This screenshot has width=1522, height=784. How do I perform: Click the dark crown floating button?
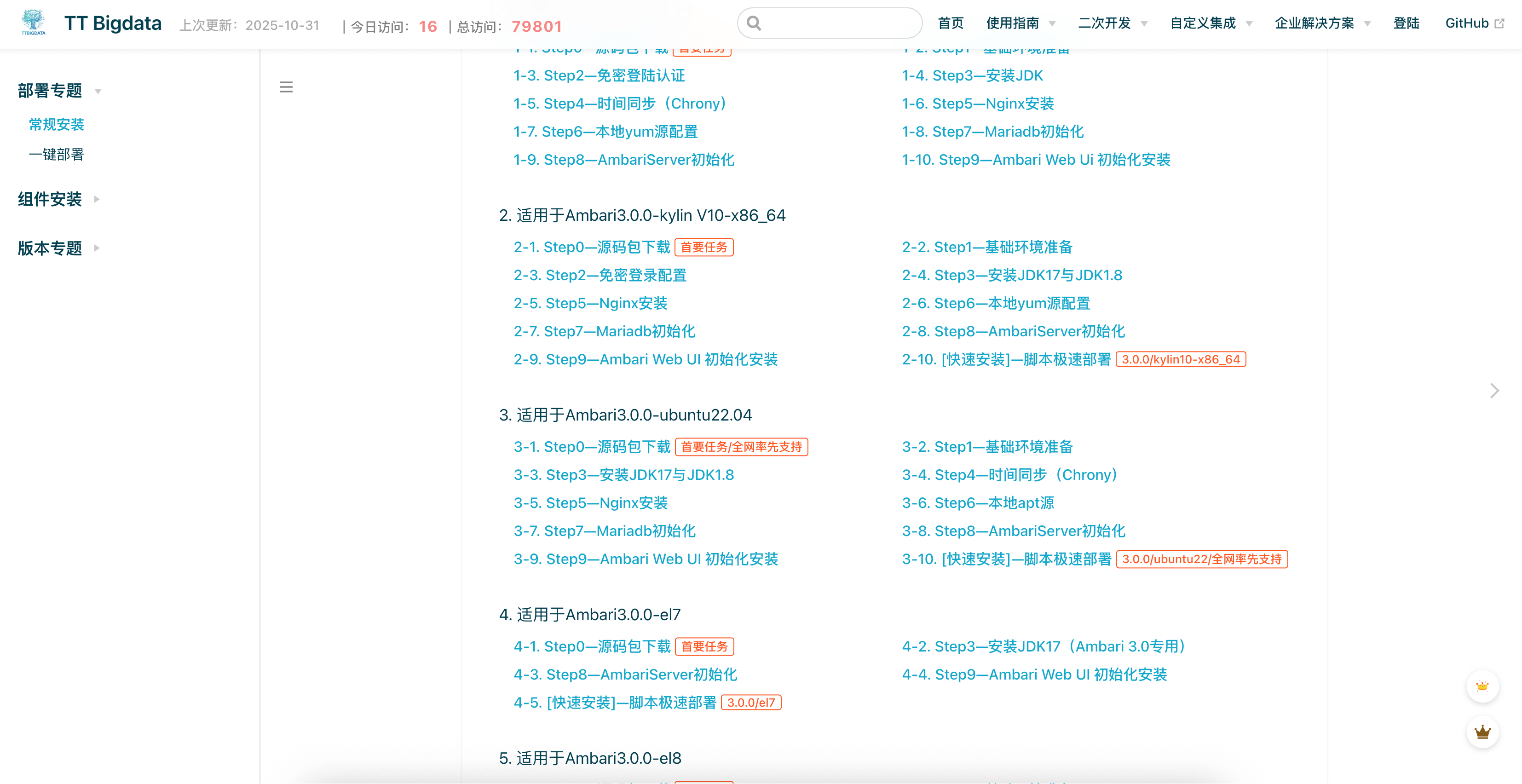pos(1482,732)
